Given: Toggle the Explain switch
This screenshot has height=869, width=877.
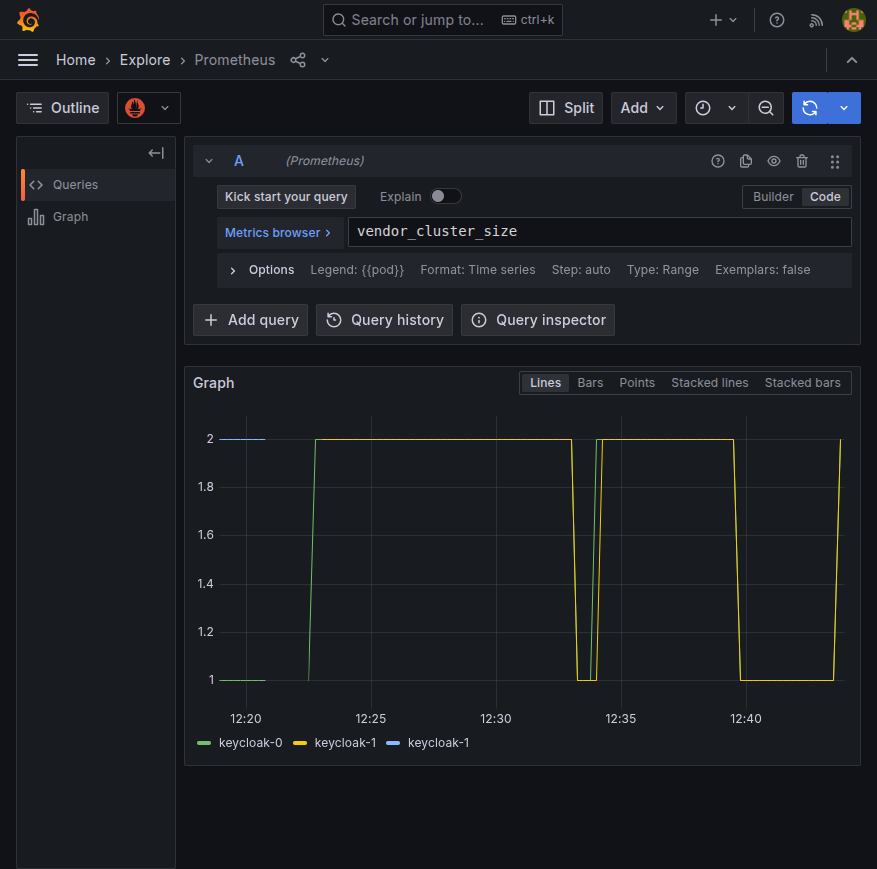Looking at the screenshot, I should coord(445,196).
